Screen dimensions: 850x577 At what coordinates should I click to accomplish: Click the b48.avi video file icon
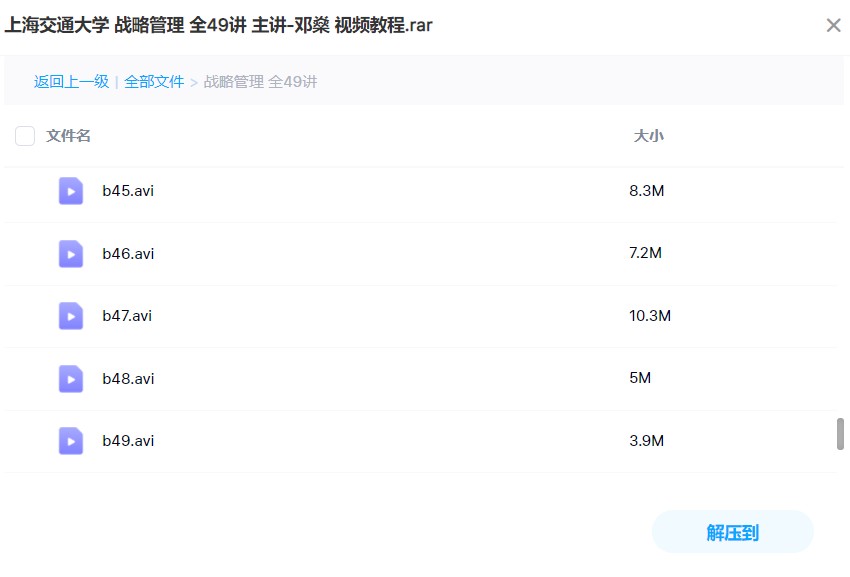70,379
